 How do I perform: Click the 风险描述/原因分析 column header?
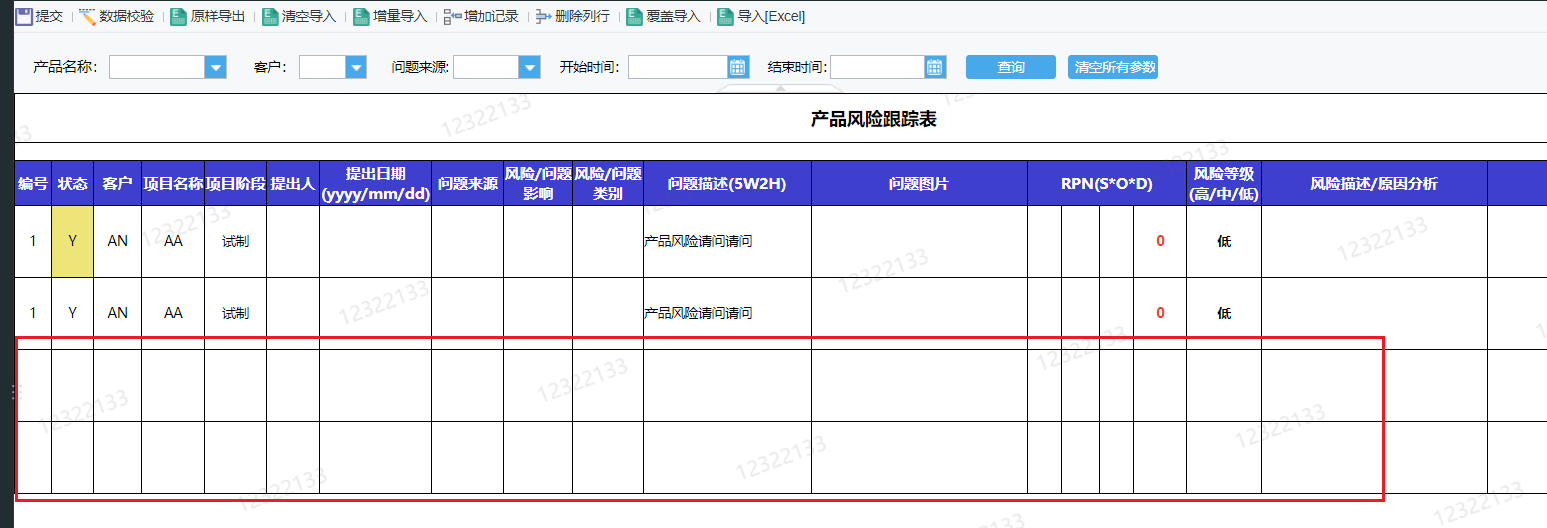click(x=1374, y=184)
